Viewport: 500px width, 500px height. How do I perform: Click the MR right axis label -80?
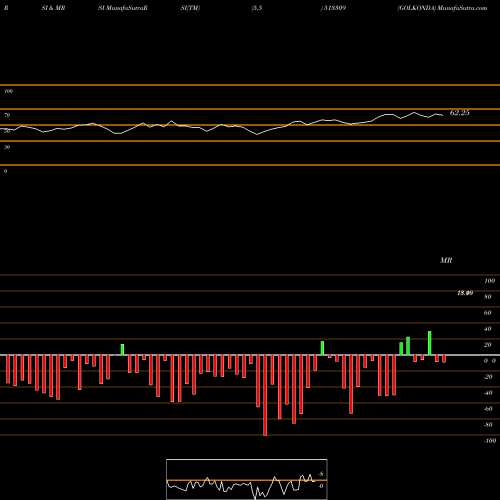[x=488, y=425]
